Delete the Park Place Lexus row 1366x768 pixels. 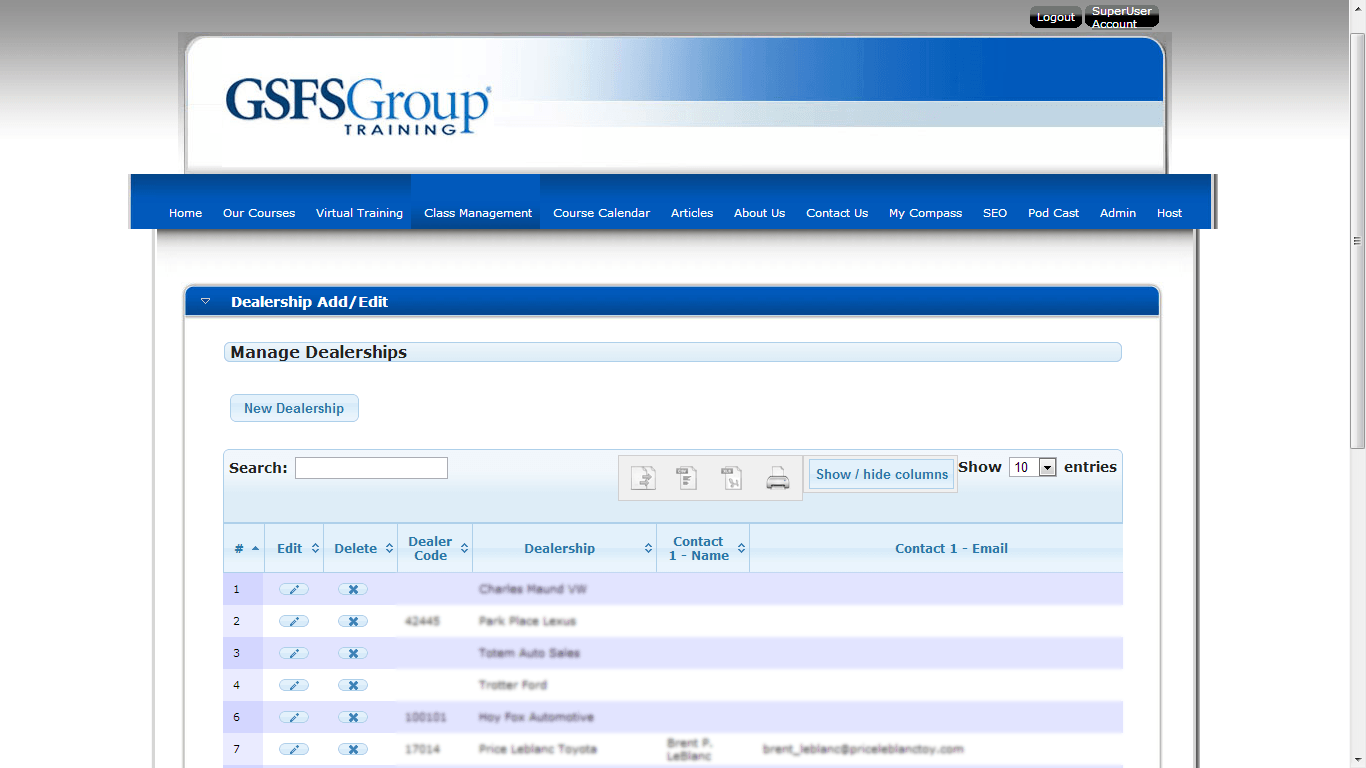coord(353,621)
